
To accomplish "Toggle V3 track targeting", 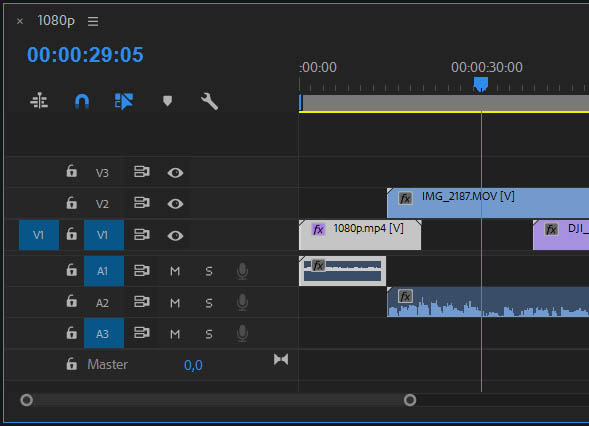I will tap(102, 173).
